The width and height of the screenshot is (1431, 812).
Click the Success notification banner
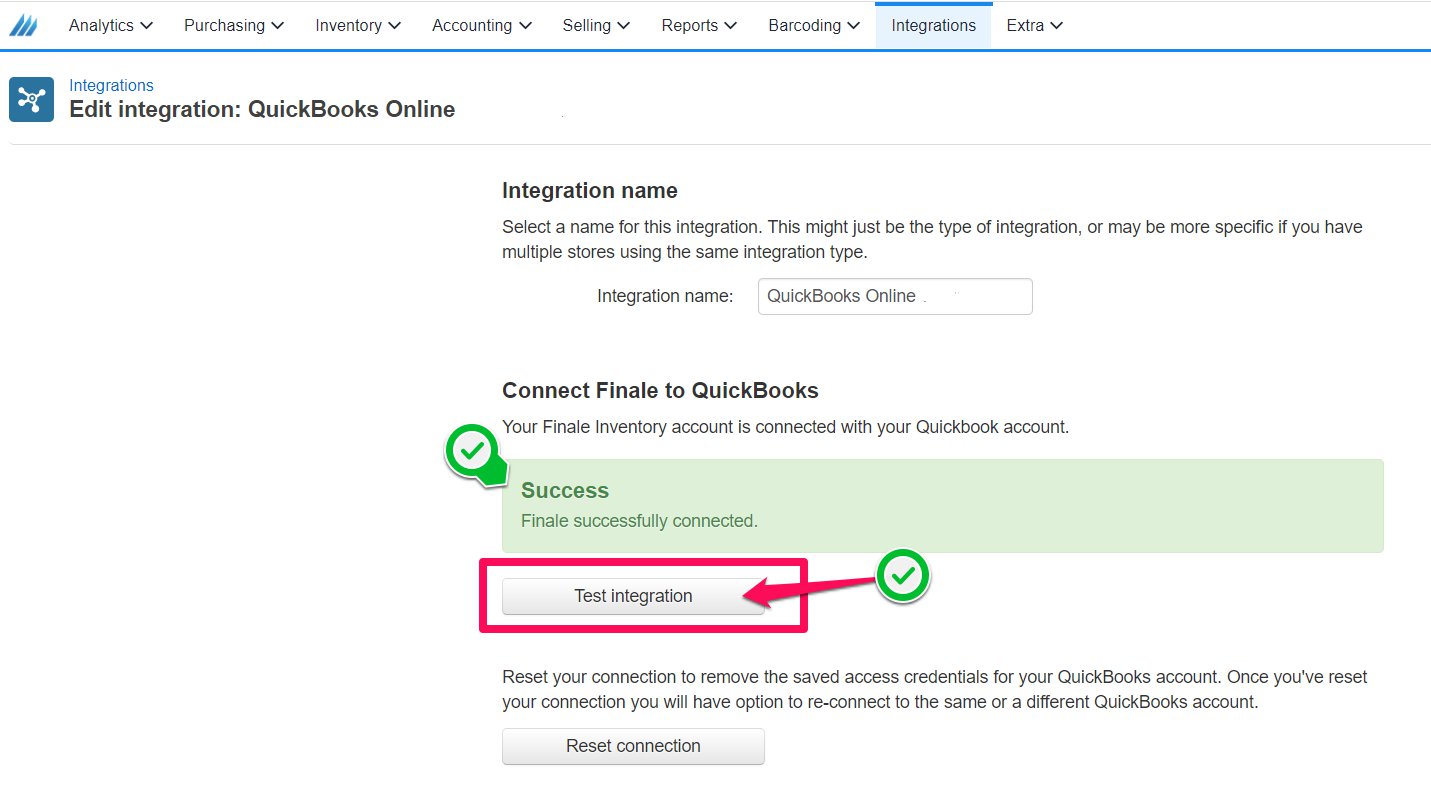coord(942,506)
